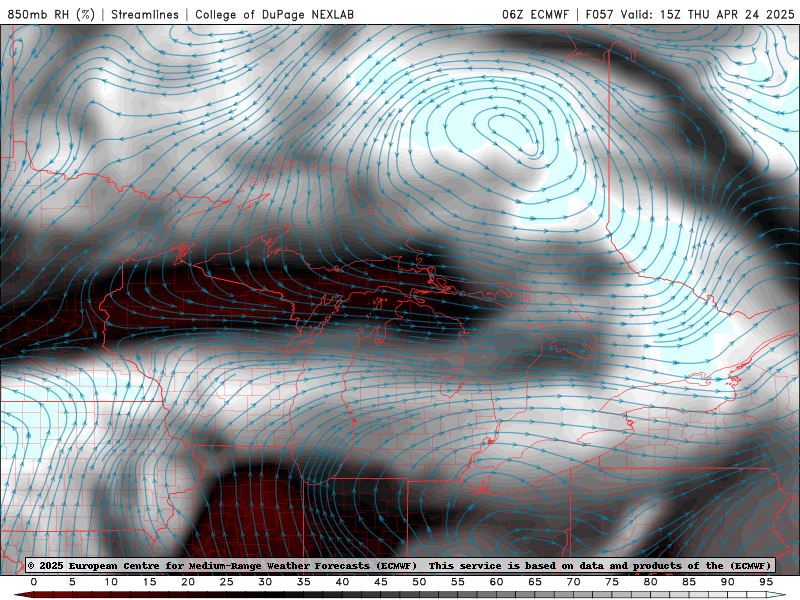Click the 50 value on the color scale
800x600 pixels.
pyautogui.click(x=419, y=582)
